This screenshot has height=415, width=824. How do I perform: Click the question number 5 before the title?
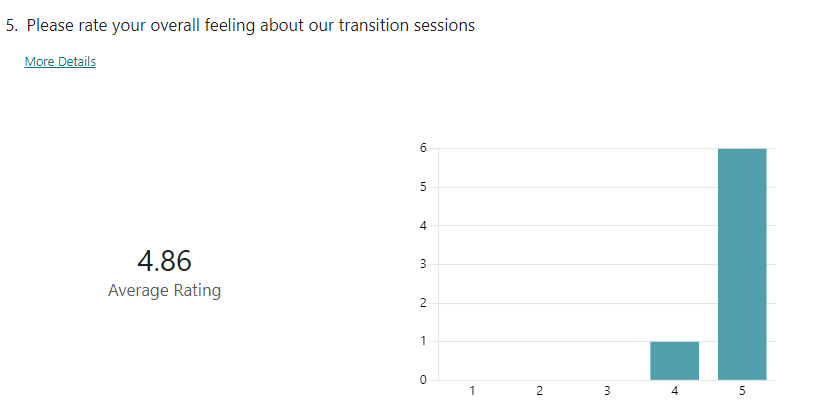12,25
